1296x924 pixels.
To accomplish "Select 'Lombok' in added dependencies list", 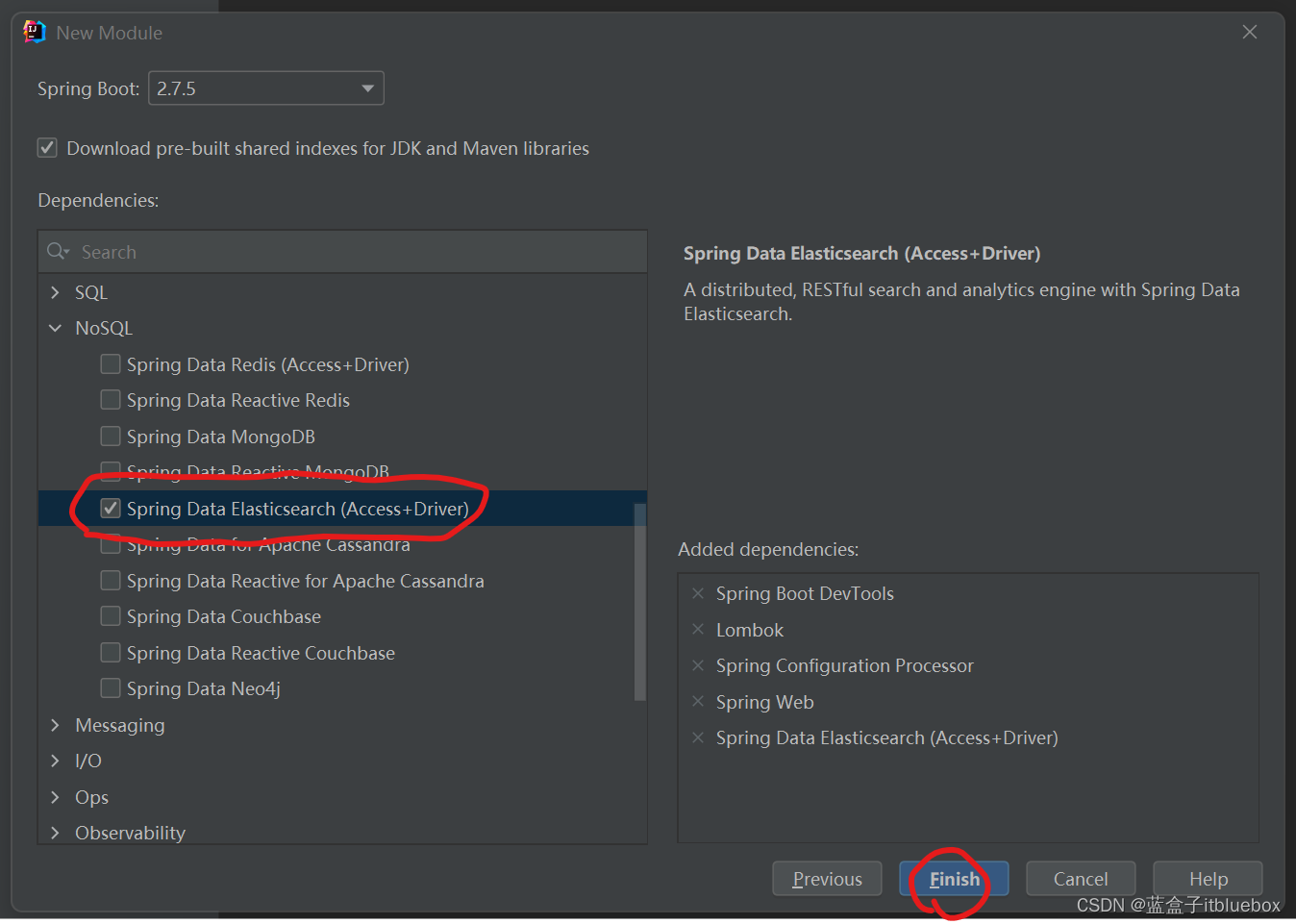I will 750,630.
